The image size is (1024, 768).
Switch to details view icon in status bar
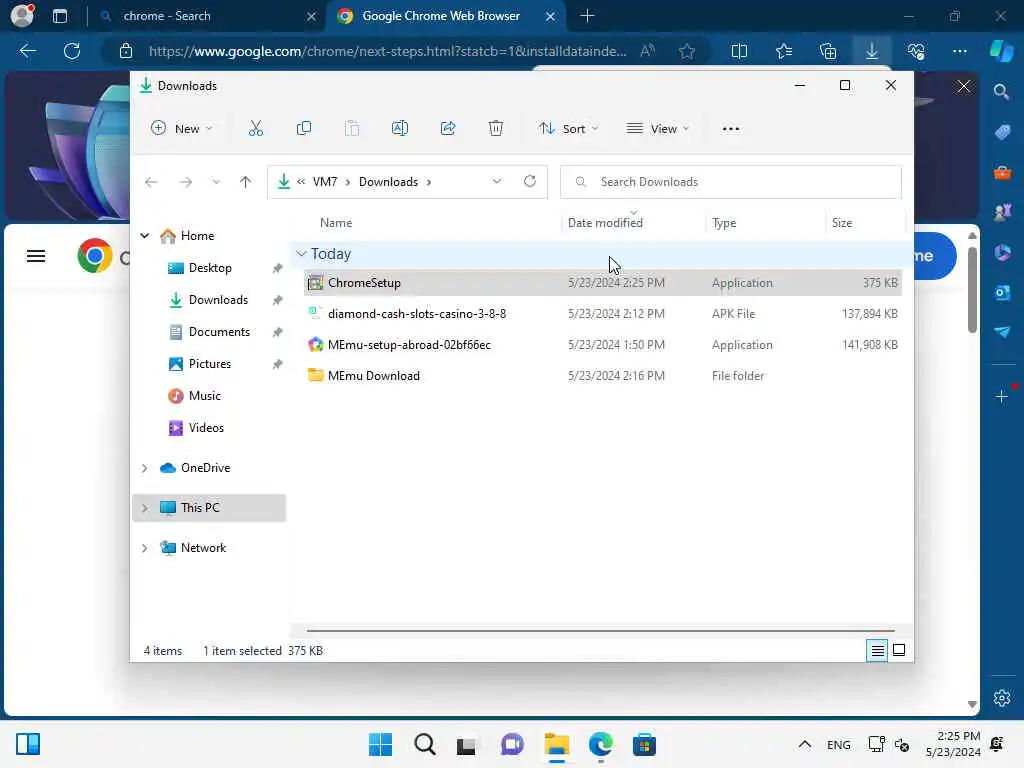[877, 650]
